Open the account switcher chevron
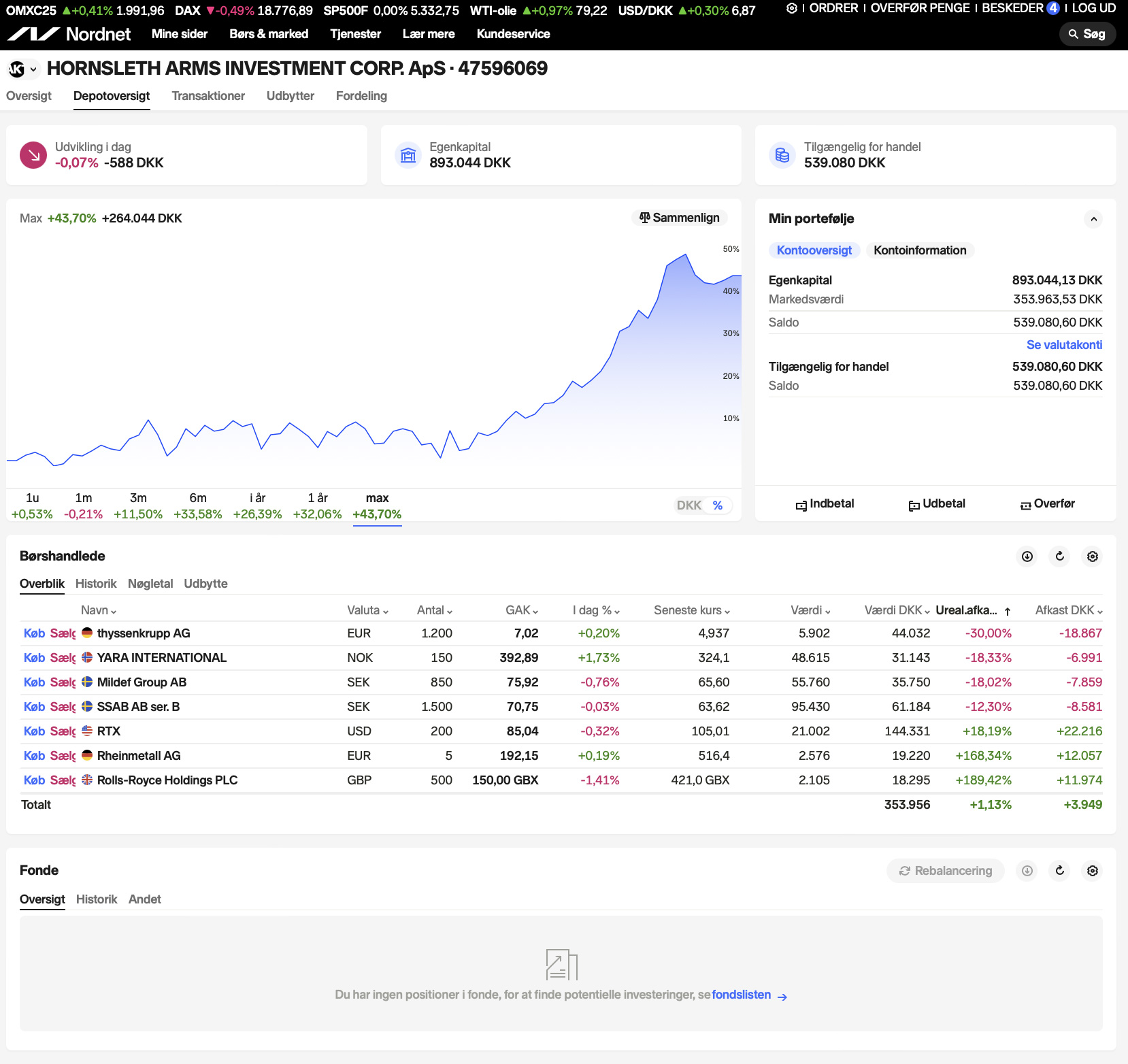 click(x=33, y=69)
